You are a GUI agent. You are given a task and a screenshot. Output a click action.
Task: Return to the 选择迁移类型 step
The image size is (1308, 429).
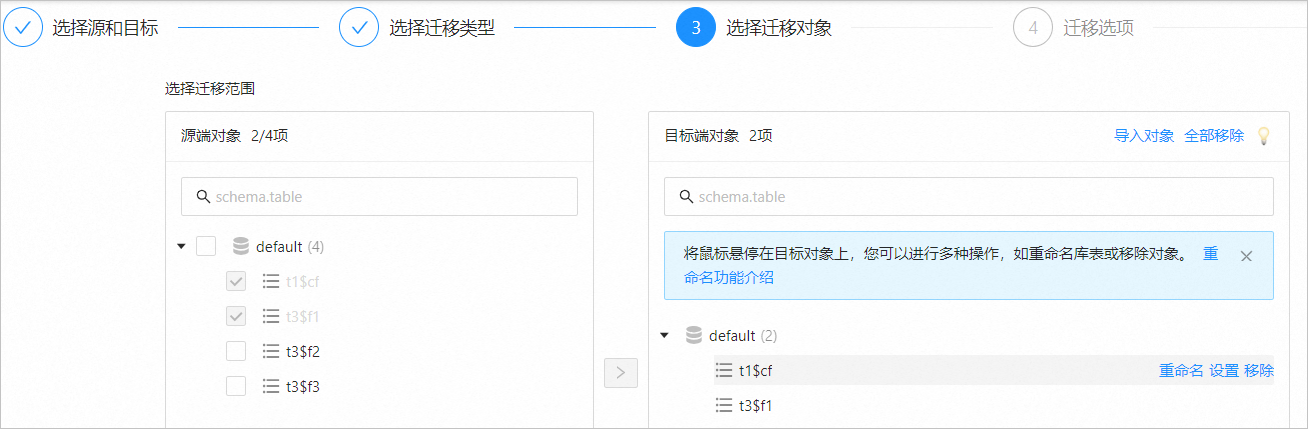pos(359,28)
